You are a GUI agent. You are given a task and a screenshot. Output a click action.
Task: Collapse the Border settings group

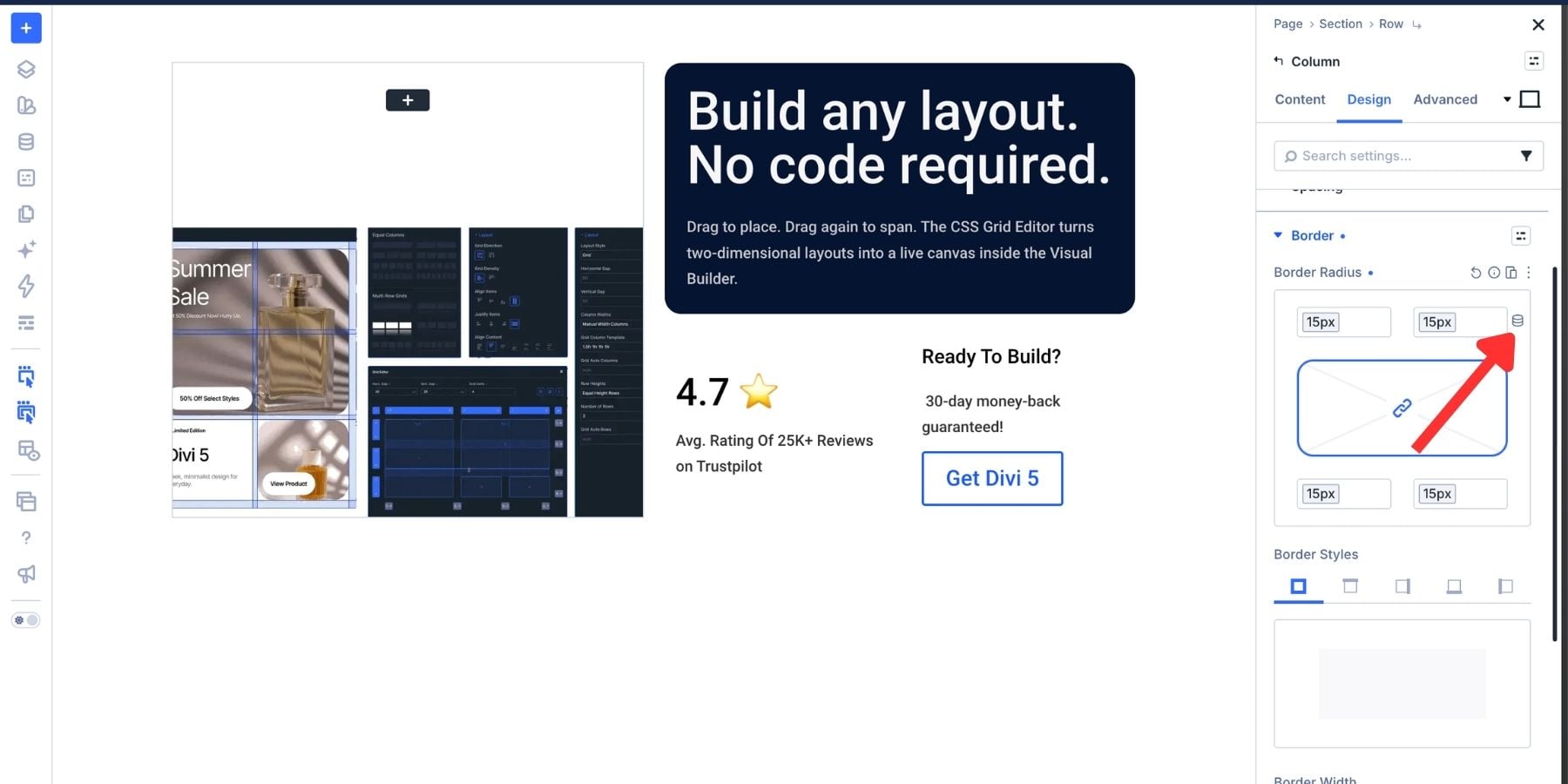point(1278,235)
